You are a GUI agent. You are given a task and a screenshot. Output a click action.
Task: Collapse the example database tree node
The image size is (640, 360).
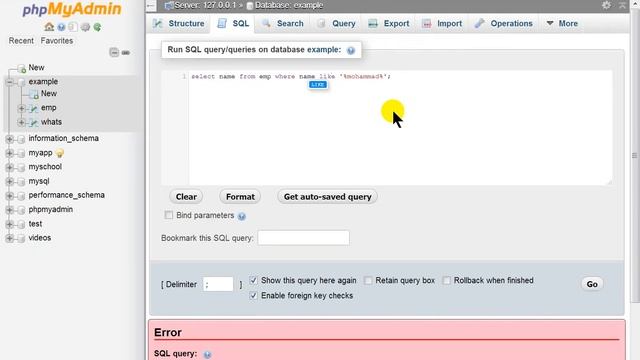pyautogui.click(x=9, y=82)
